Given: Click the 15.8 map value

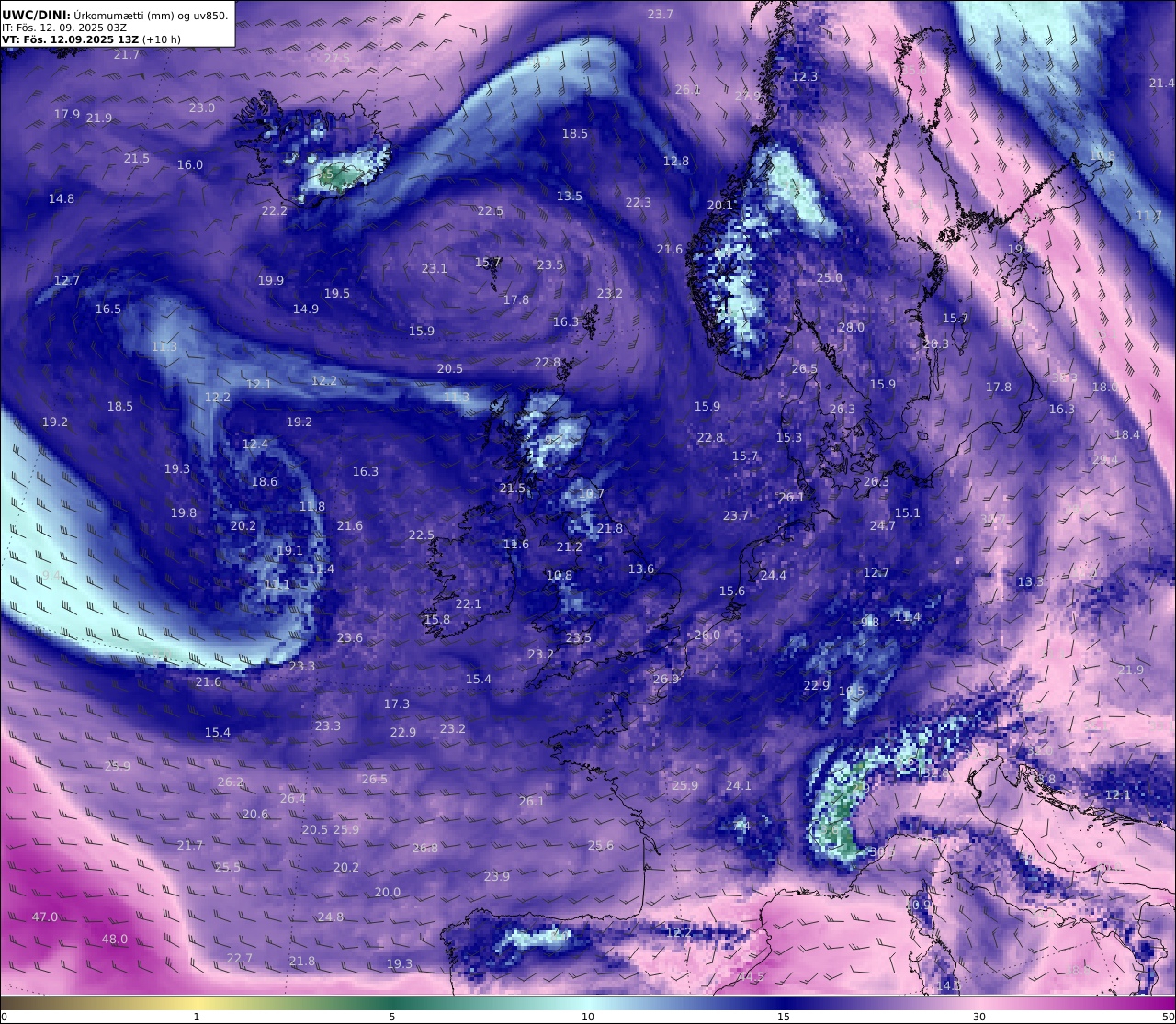Looking at the screenshot, I should pos(437,620).
